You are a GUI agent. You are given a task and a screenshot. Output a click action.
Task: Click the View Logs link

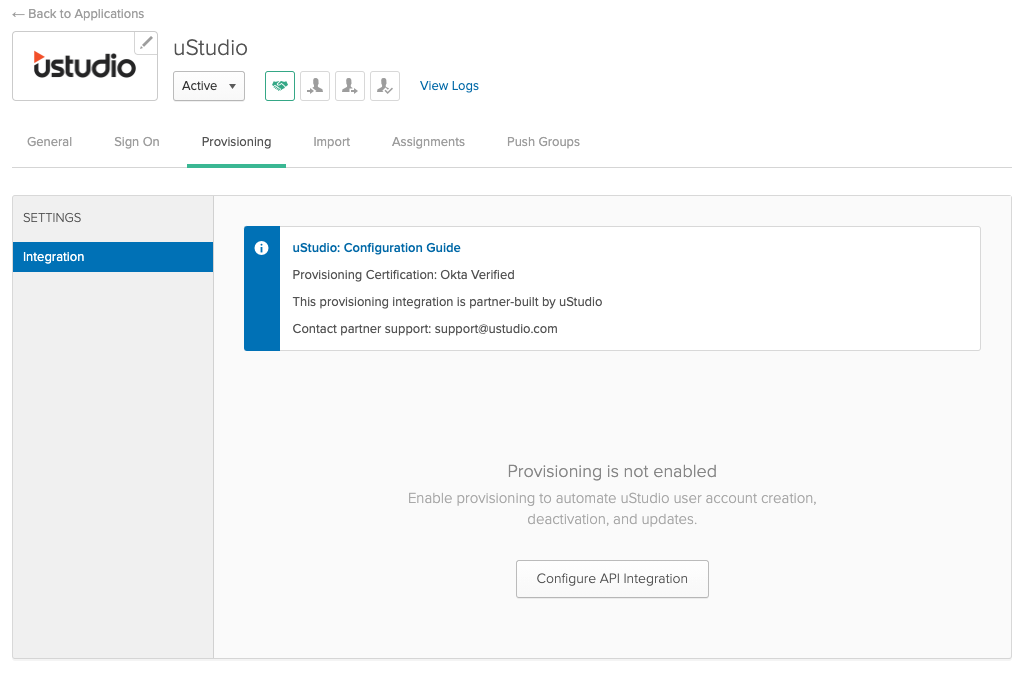(450, 86)
